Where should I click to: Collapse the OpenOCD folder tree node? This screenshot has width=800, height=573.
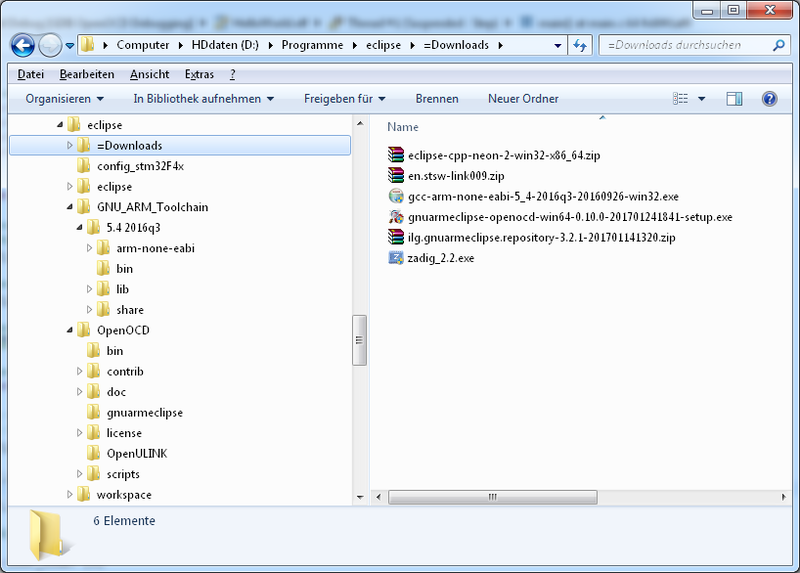tap(70, 330)
